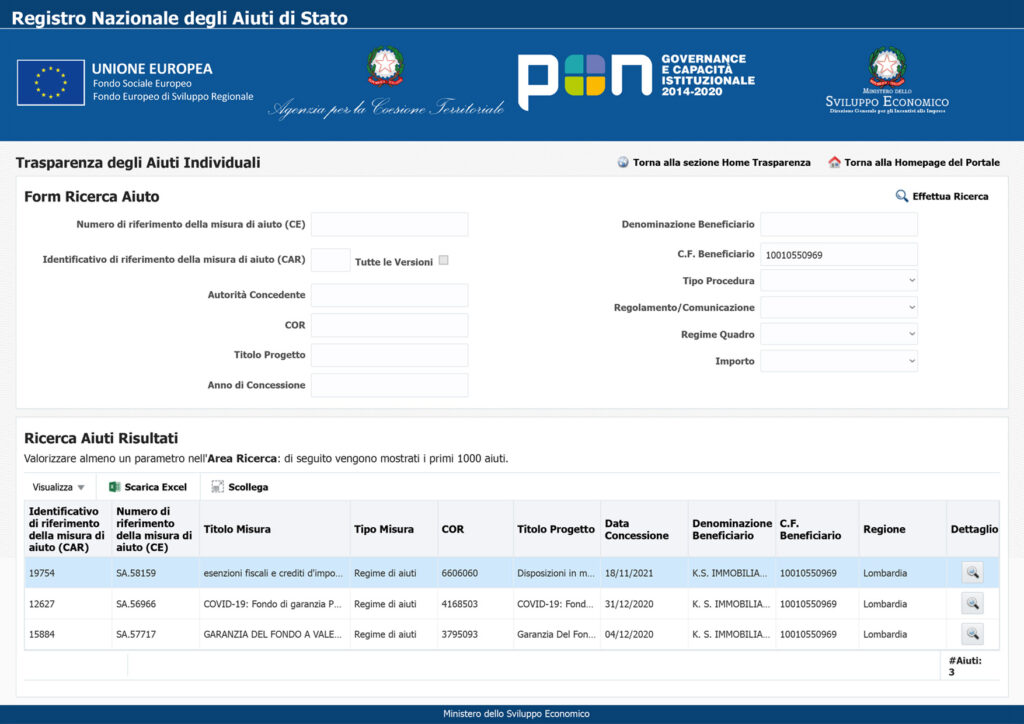This screenshot has height=724, width=1024.
Task: Click the C.F. Beneficiario input field
Action: click(x=838, y=255)
